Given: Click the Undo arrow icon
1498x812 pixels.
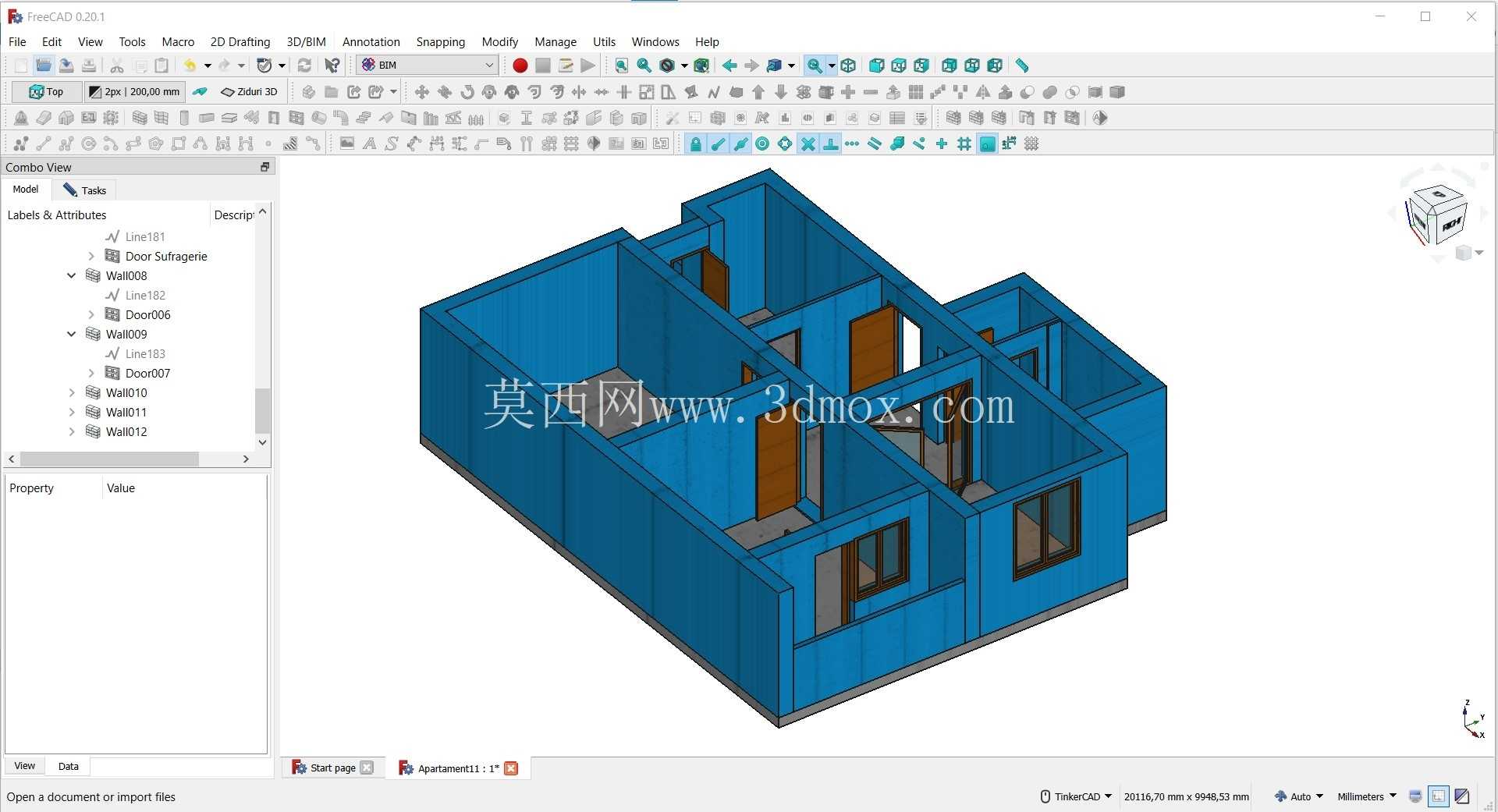Looking at the screenshot, I should point(190,66).
